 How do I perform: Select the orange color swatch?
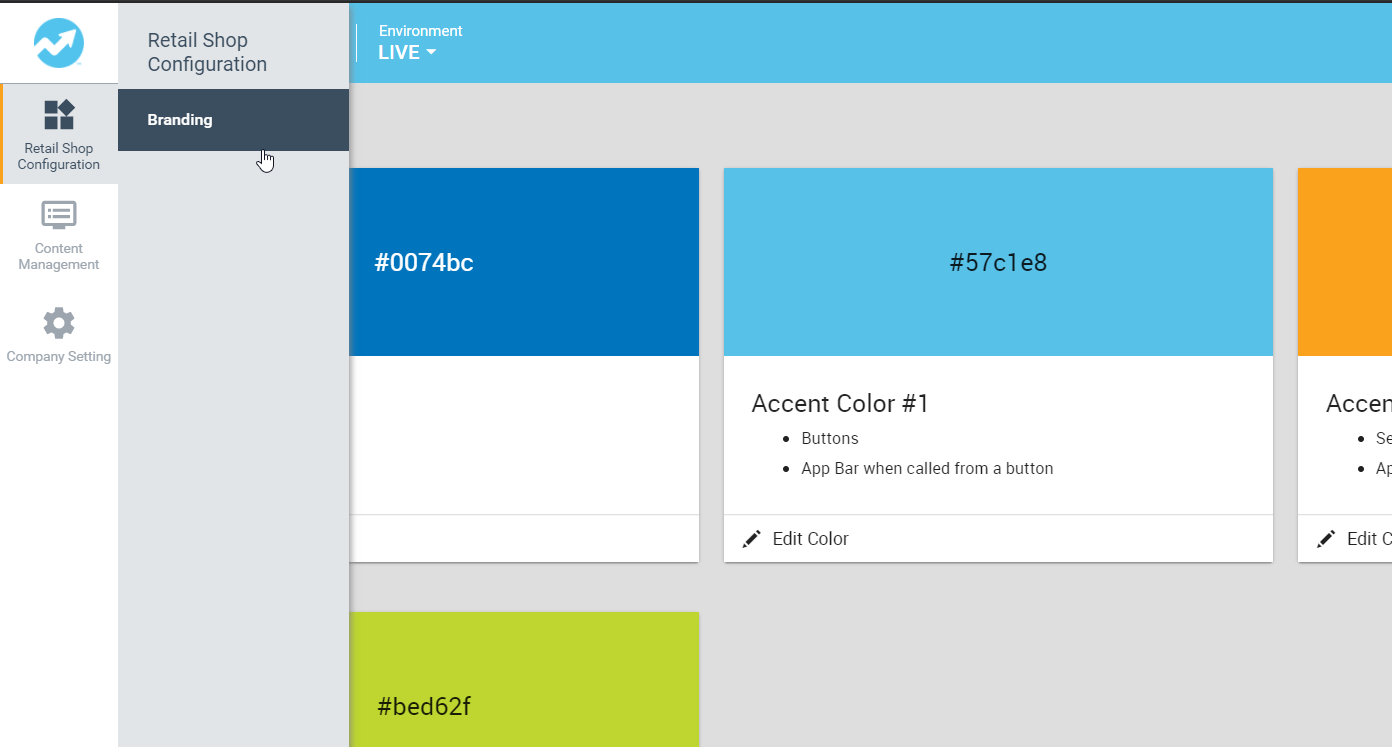[x=1345, y=262]
